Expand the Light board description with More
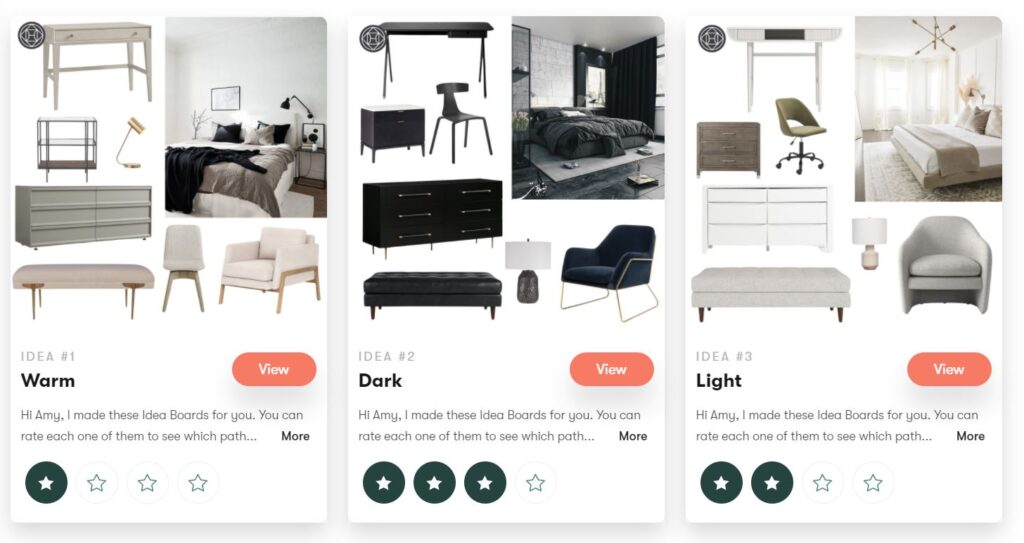1024x543 pixels. (x=970, y=436)
